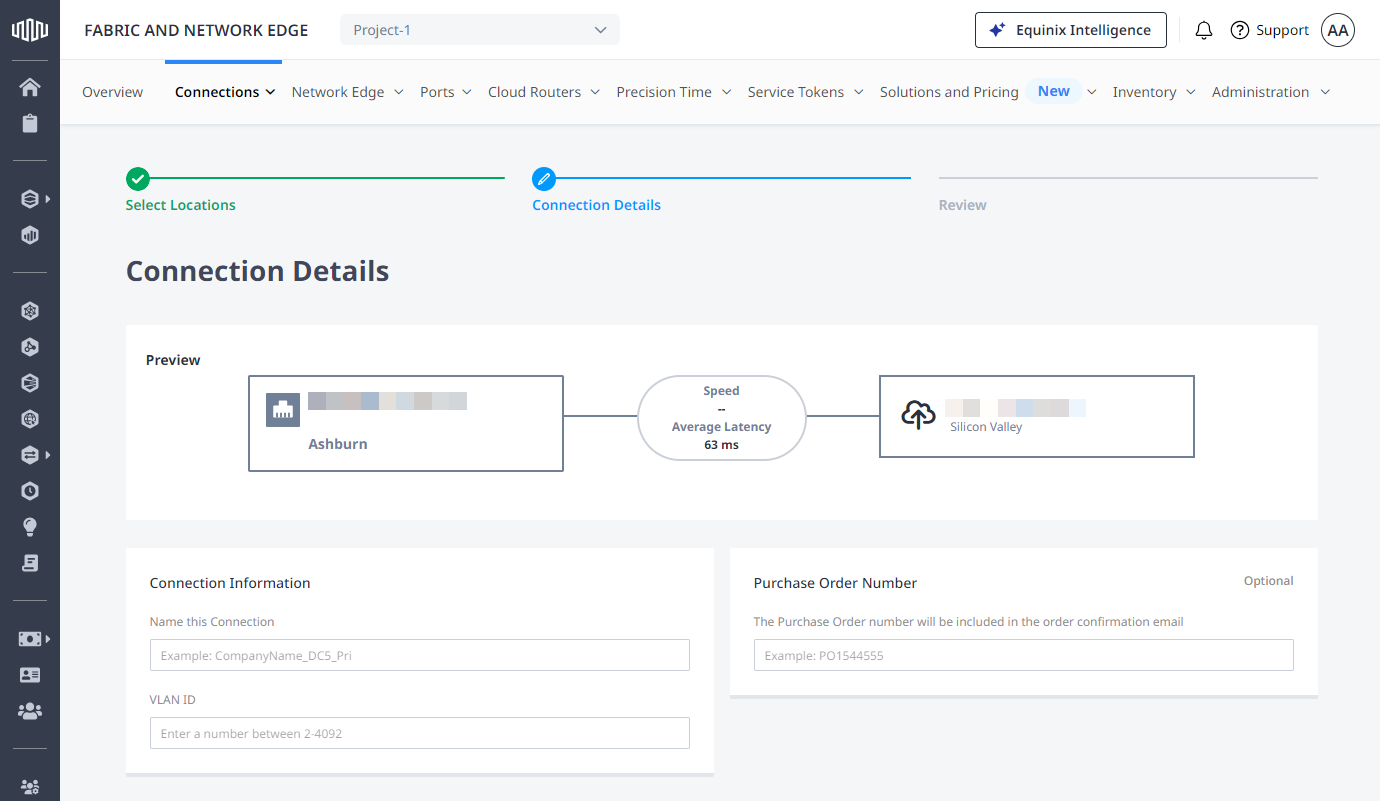Expand the Administration menu

(1271, 92)
